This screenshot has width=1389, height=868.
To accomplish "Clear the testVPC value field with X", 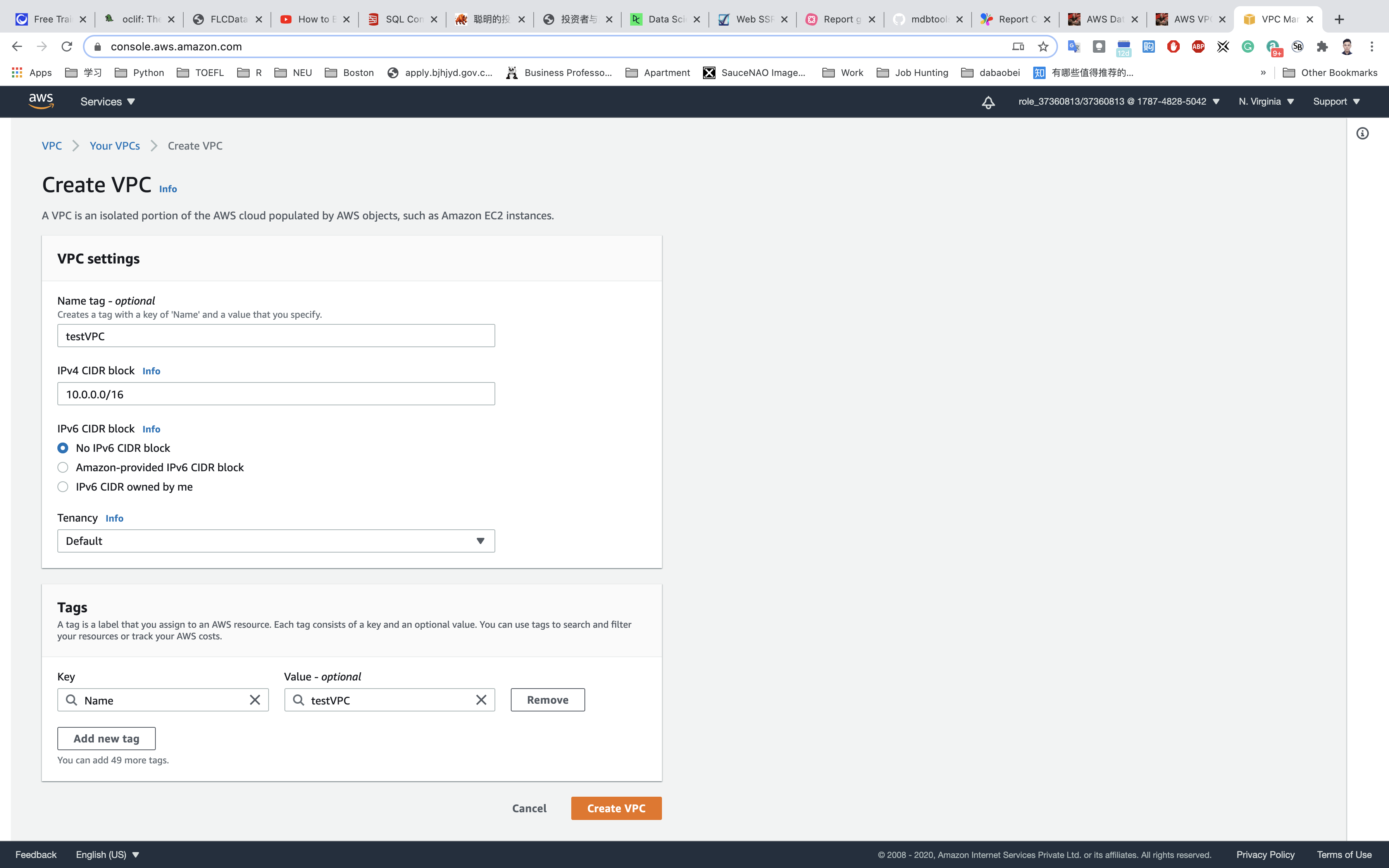I will (481, 700).
